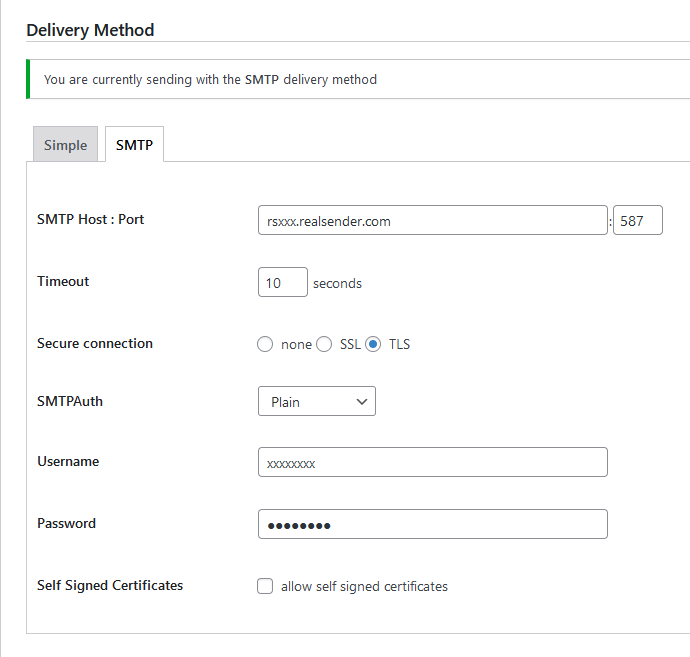This screenshot has width=690, height=657.
Task: Click the Delivery Method section heading
Action: pos(90,30)
